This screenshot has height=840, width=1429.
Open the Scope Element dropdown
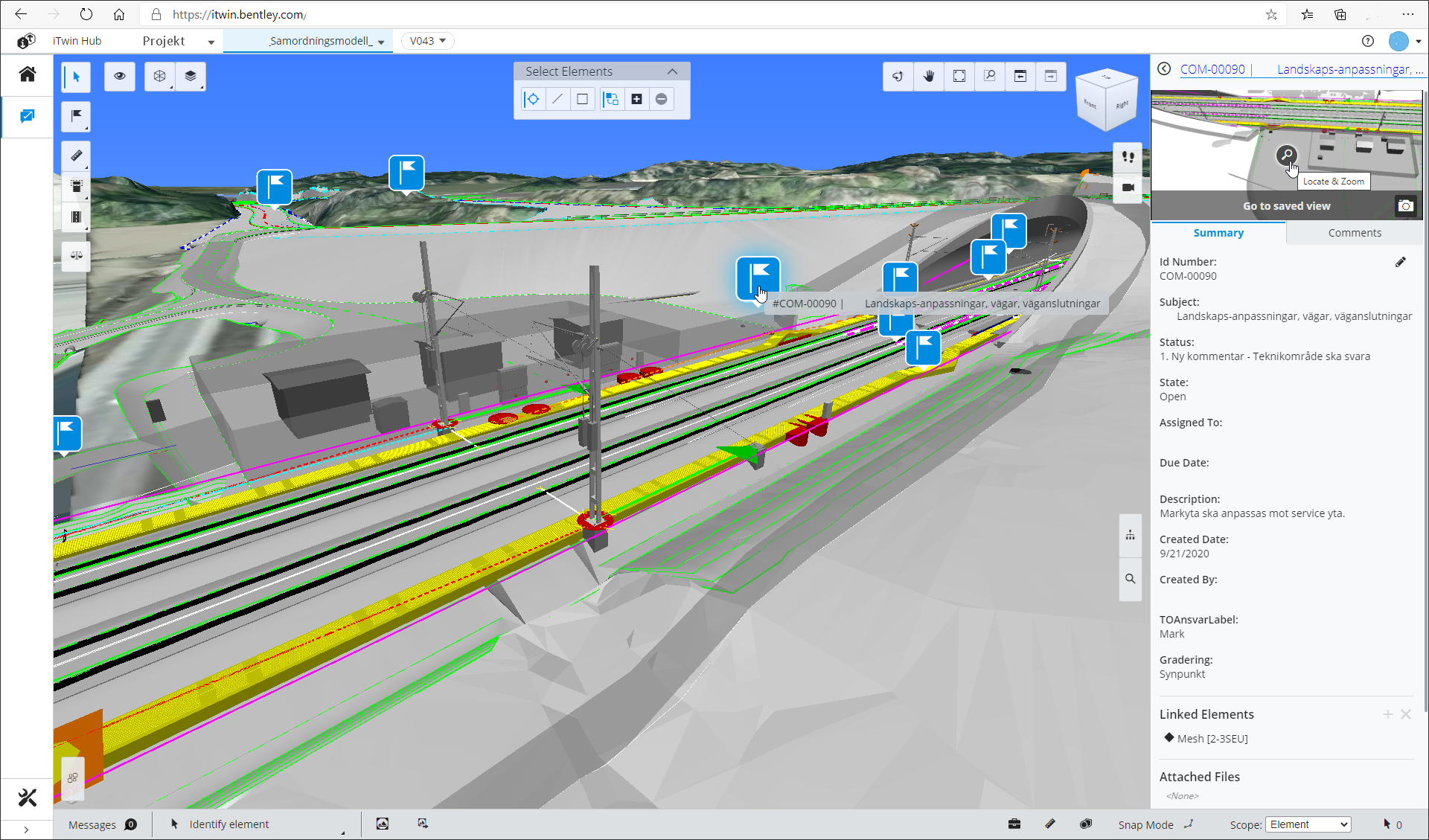click(1308, 824)
